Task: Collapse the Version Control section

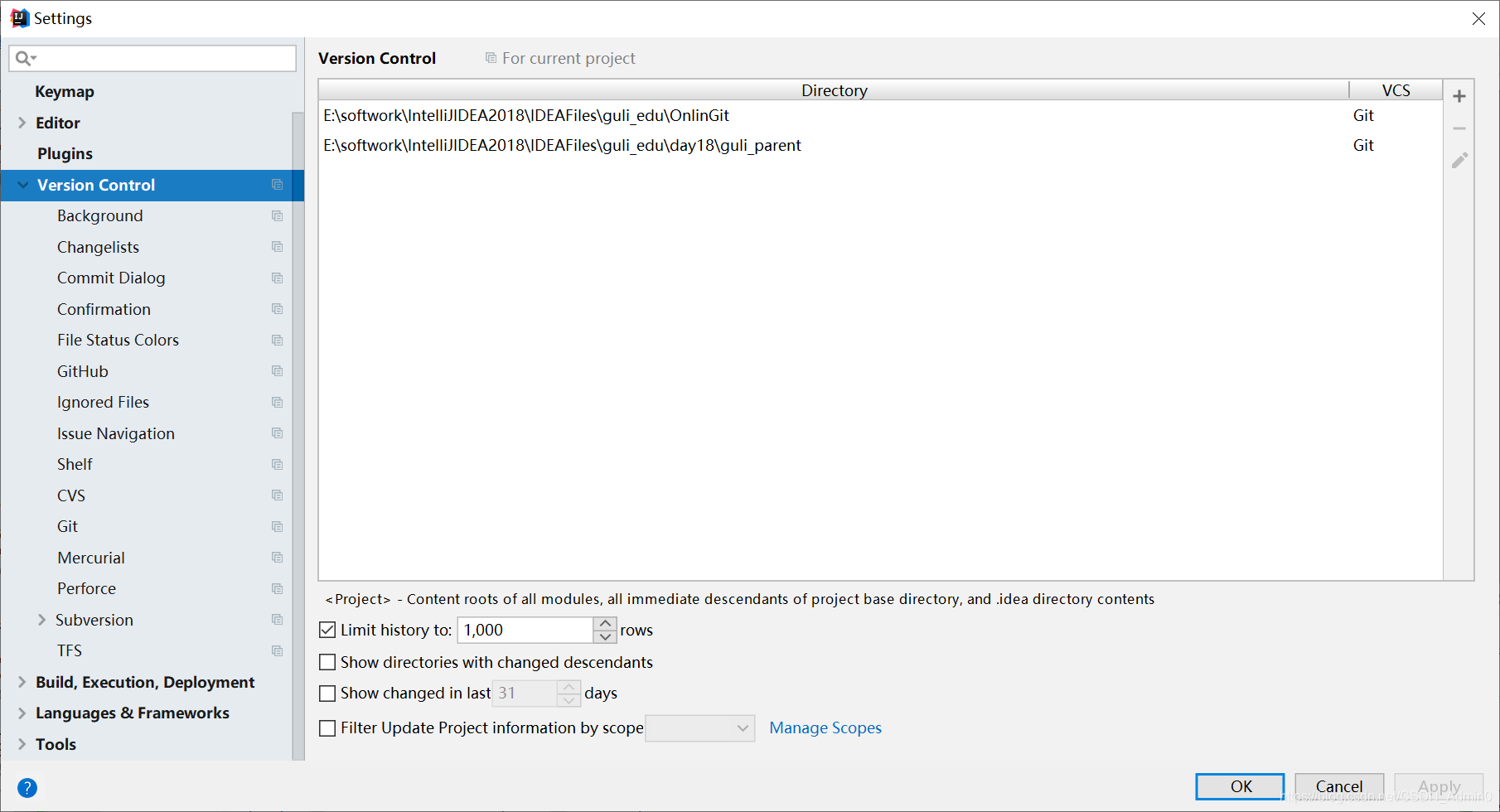Action: 22,185
